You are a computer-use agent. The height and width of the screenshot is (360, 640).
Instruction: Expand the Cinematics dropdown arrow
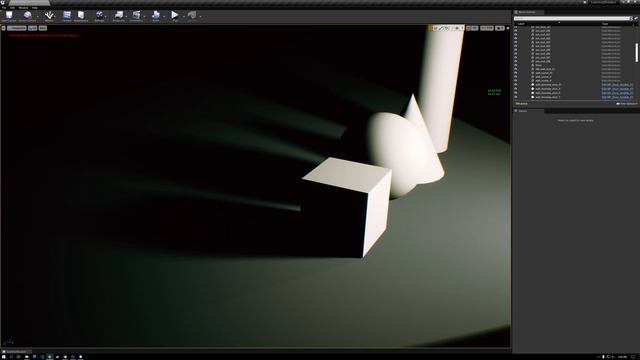pyautogui.click(x=145, y=16)
